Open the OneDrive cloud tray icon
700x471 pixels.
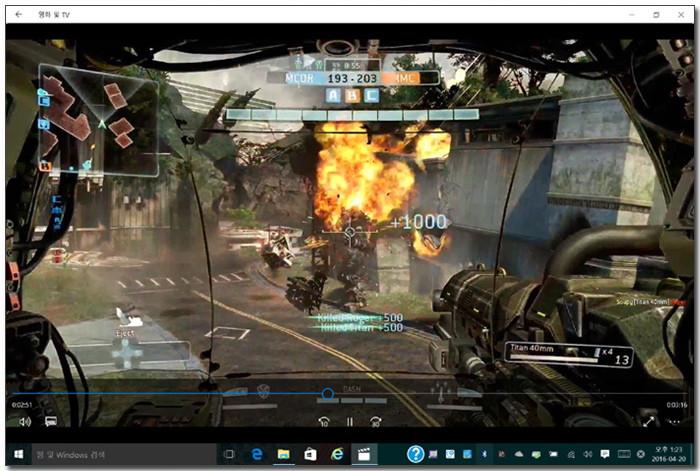coord(519,454)
